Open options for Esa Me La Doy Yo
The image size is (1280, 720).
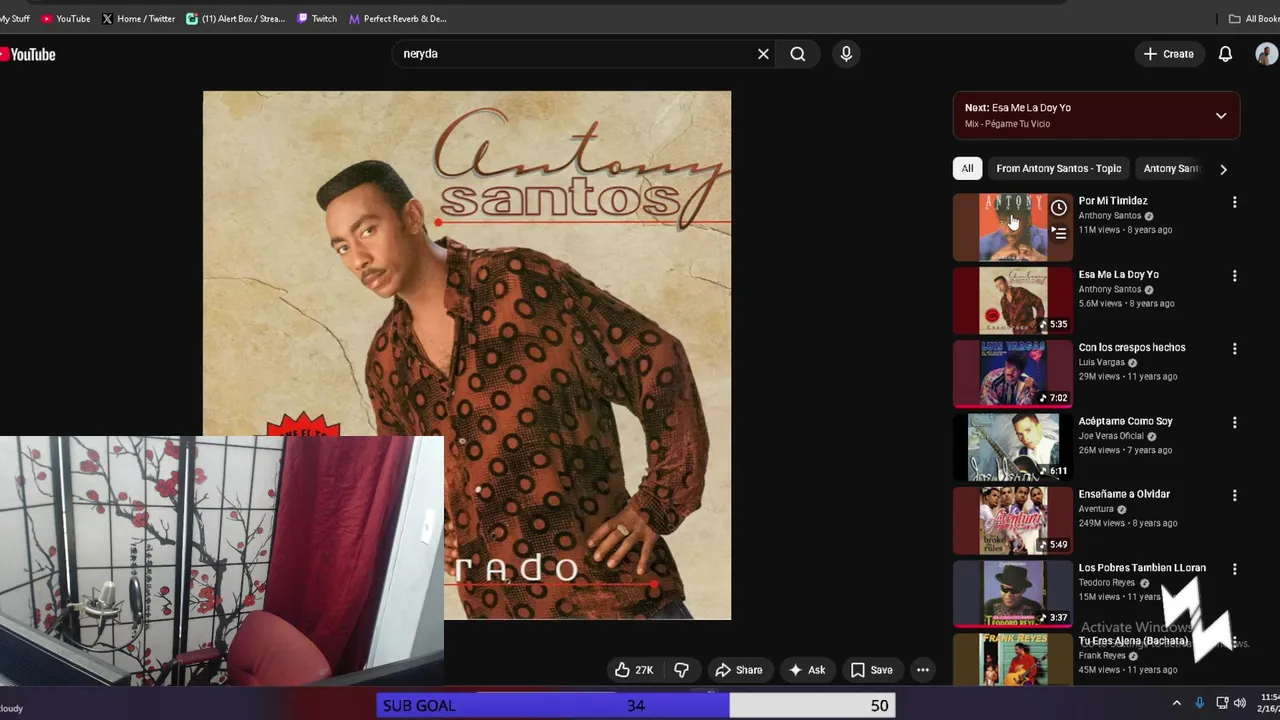click(1234, 275)
